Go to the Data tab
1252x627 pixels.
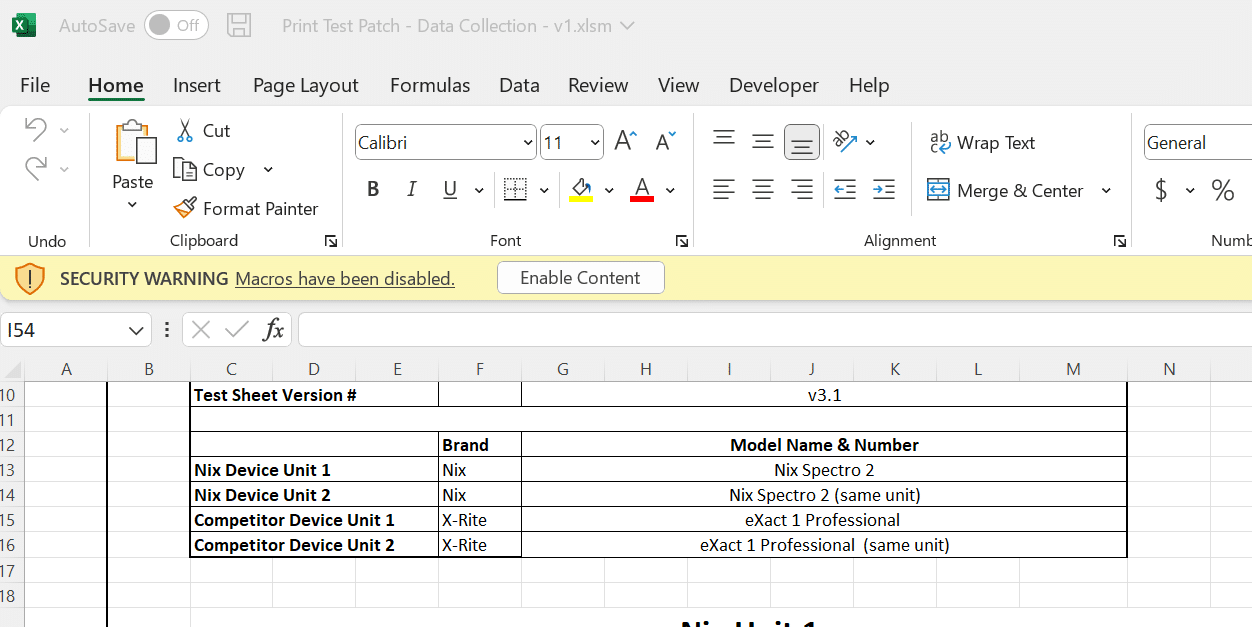click(519, 86)
